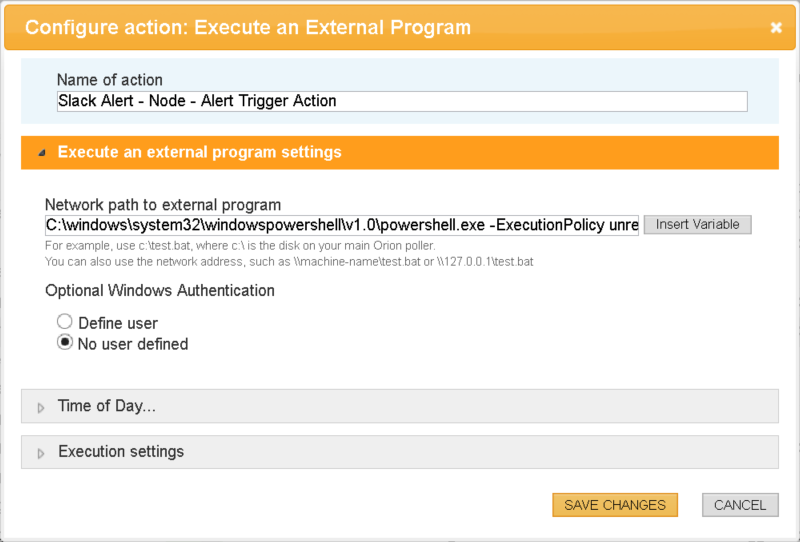Click the Name of action label
This screenshot has height=542, width=800.
pyautogui.click(x=110, y=80)
